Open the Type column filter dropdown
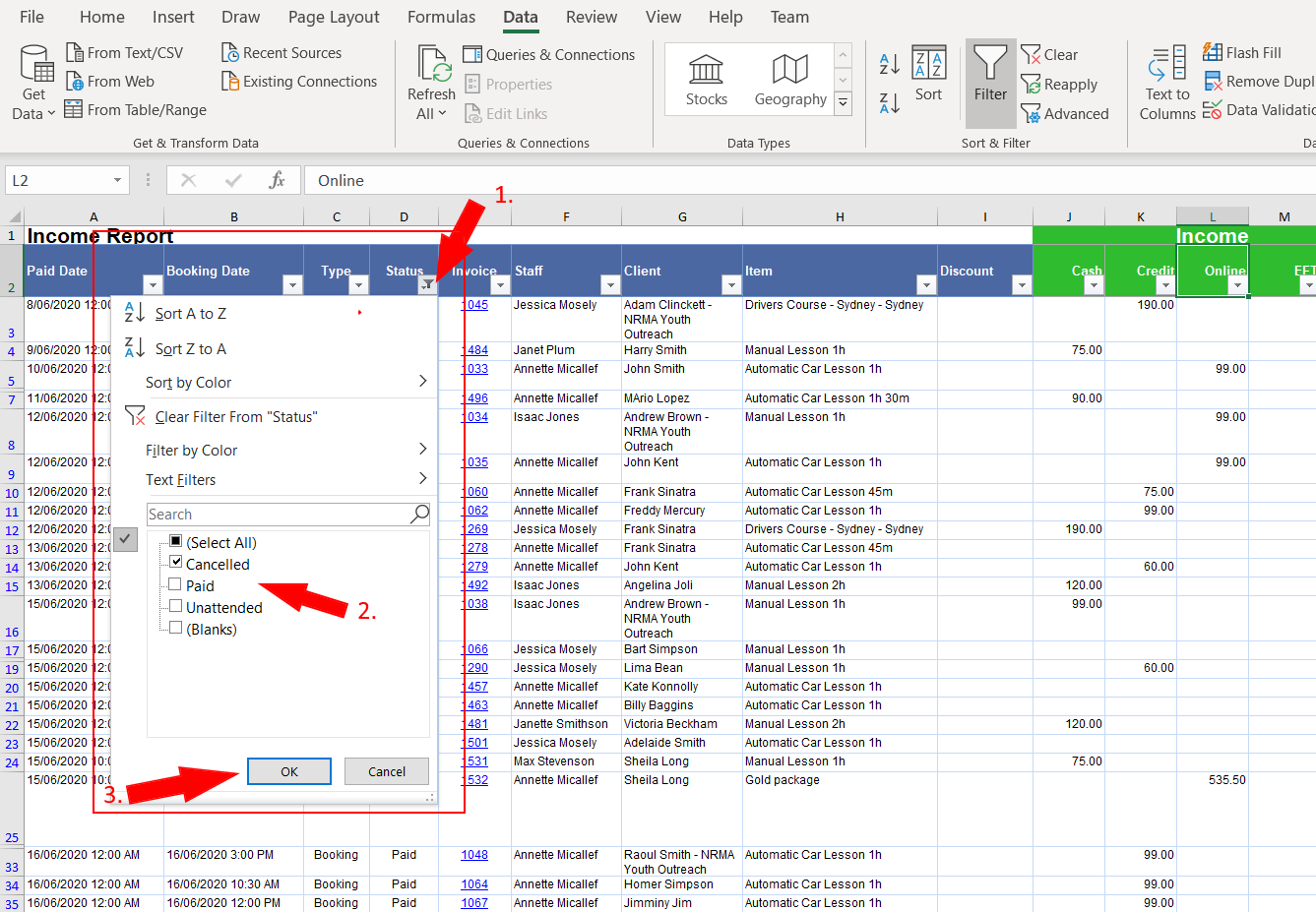The image size is (1316, 912). (x=358, y=285)
